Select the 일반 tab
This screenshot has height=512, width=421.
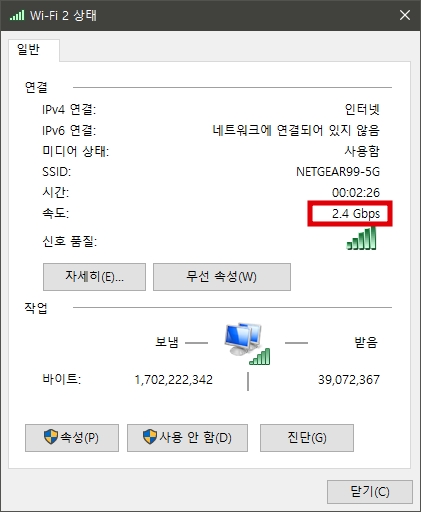(x=28, y=50)
